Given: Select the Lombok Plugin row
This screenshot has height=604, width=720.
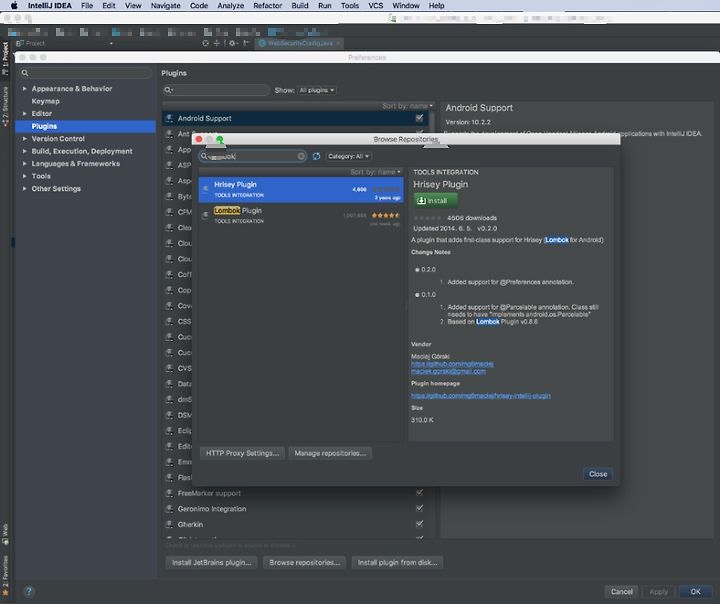Looking at the screenshot, I should tap(301, 215).
